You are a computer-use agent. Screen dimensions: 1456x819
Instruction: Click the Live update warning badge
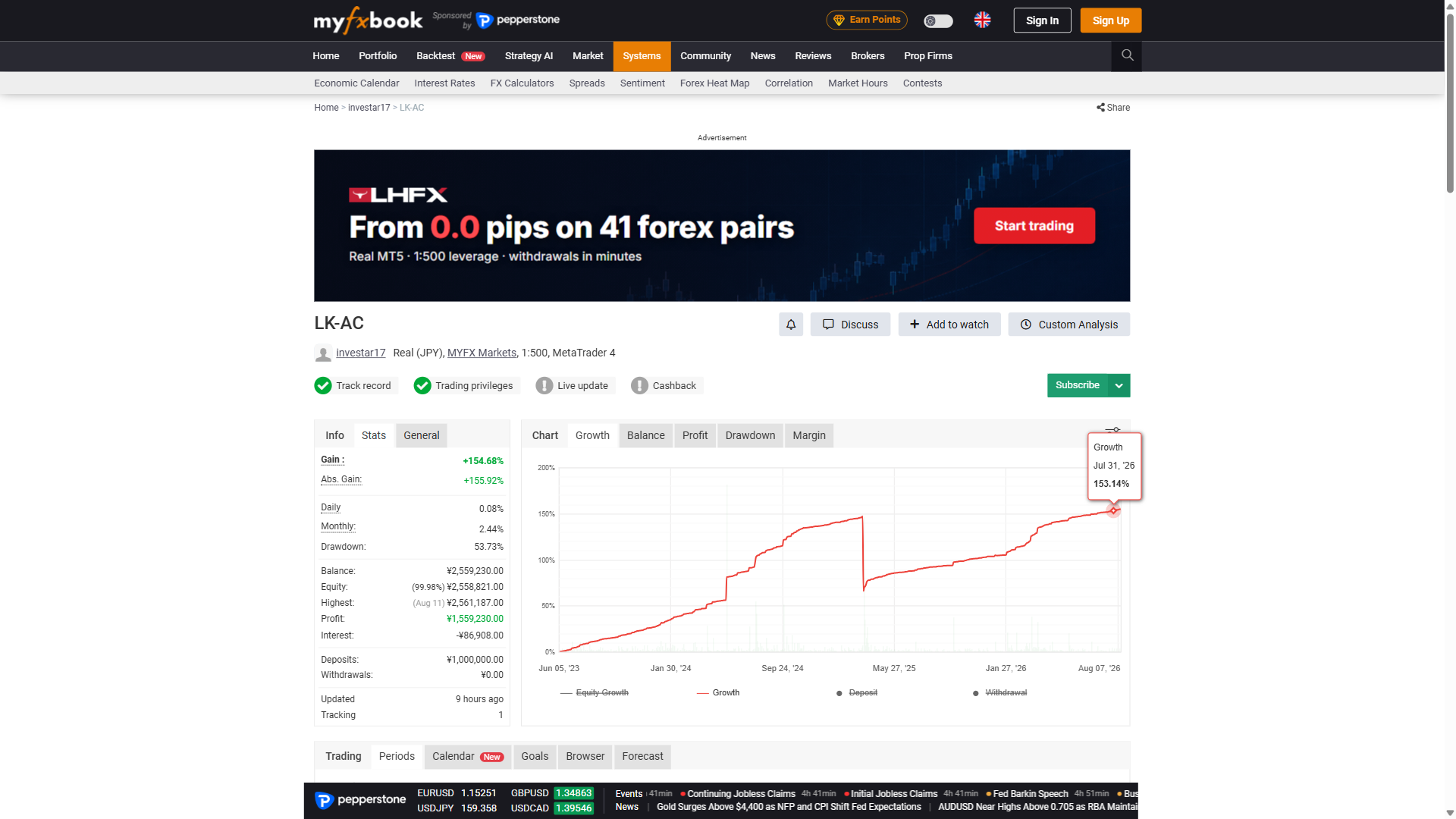[575, 386]
